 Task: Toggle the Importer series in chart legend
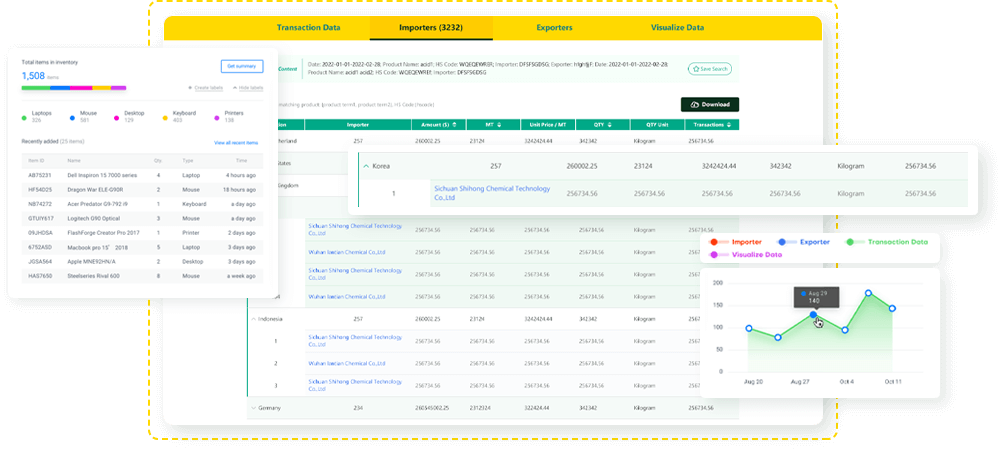point(712,242)
